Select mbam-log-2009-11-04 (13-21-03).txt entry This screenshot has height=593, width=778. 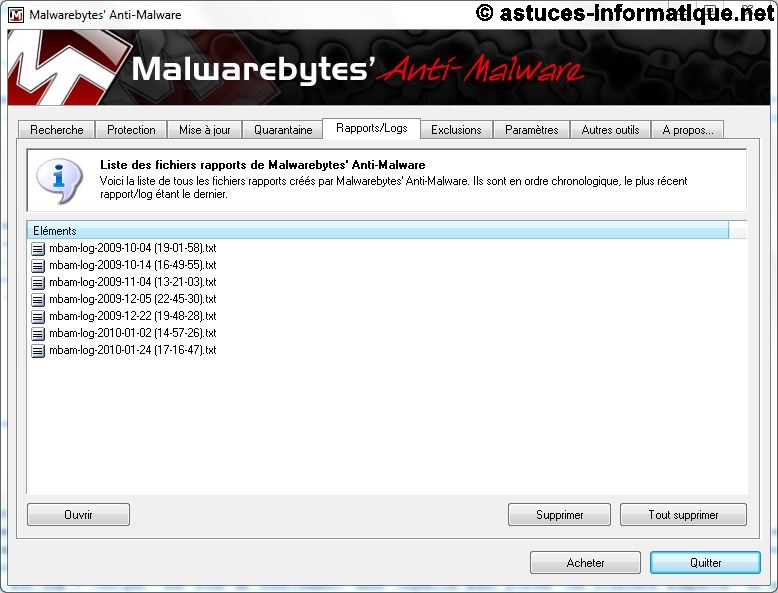coord(132,282)
